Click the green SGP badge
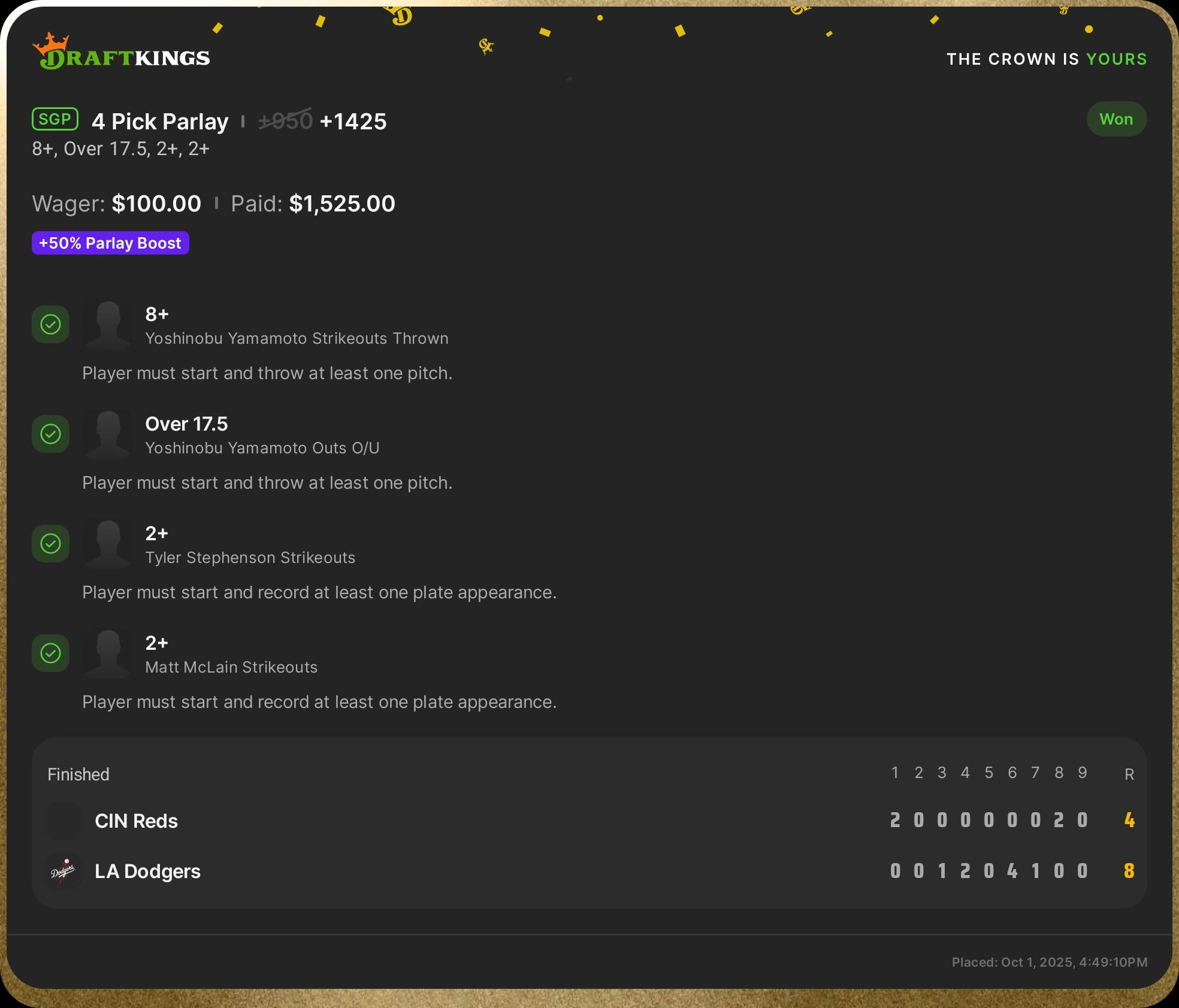The height and width of the screenshot is (1008, 1179). pos(55,119)
